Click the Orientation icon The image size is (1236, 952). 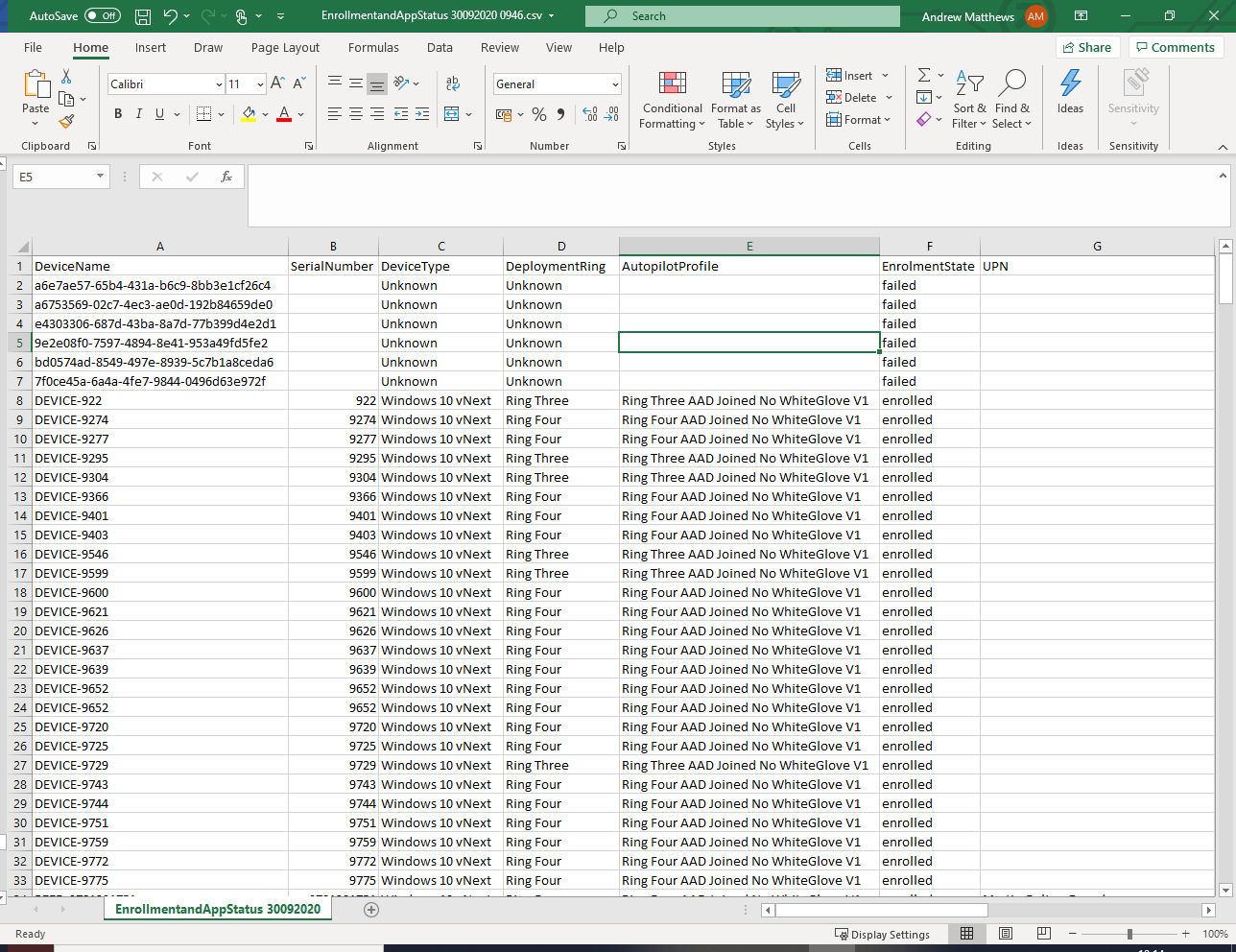click(402, 83)
